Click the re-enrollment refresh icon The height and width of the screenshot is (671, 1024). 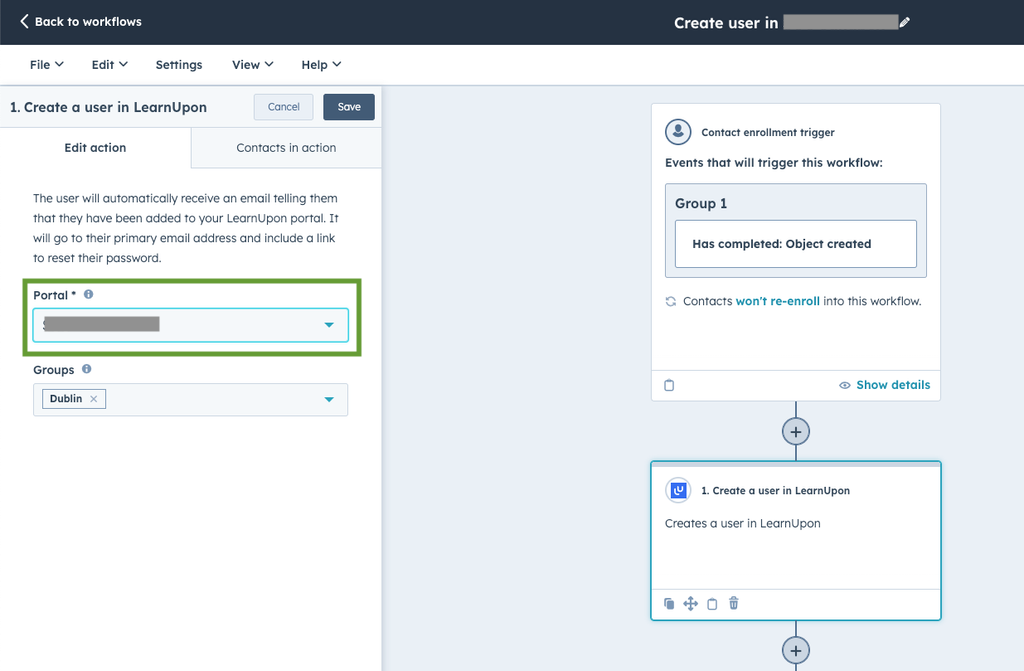[671, 301]
